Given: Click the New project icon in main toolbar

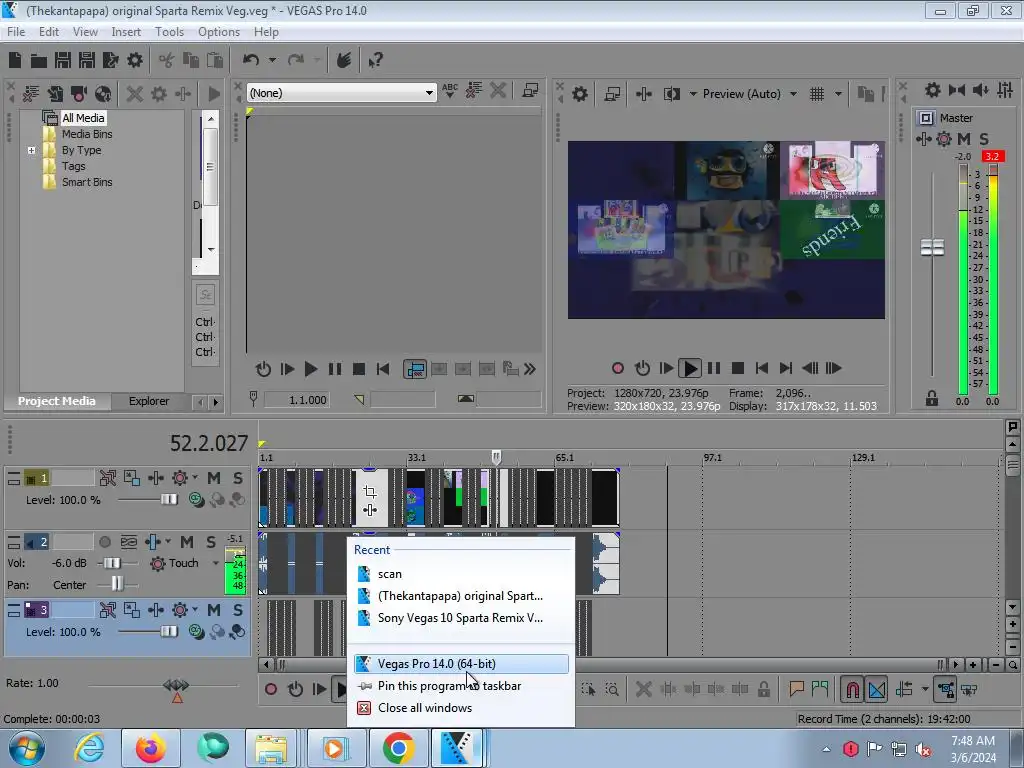Looking at the screenshot, I should pyautogui.click(x=15, y=61).
